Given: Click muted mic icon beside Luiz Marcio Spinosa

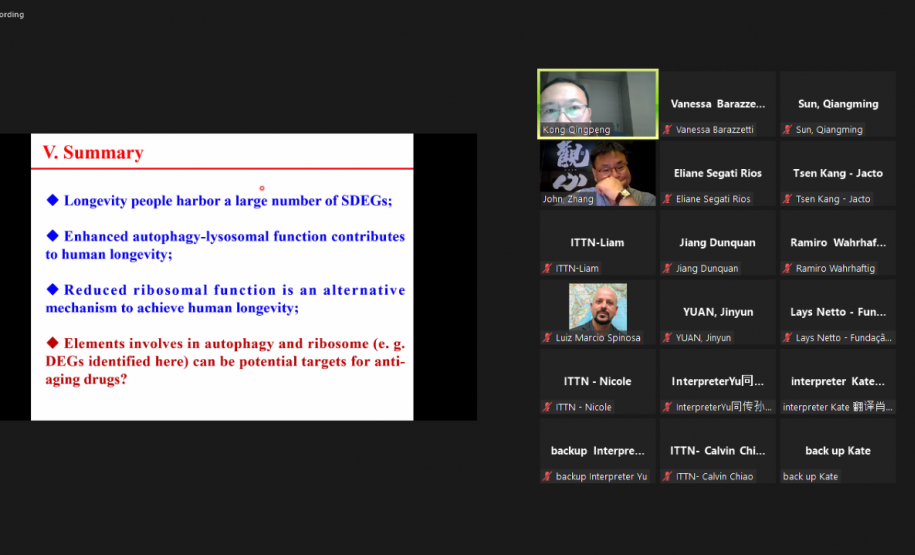Looking at the screenshot, I should coord(548,338).
